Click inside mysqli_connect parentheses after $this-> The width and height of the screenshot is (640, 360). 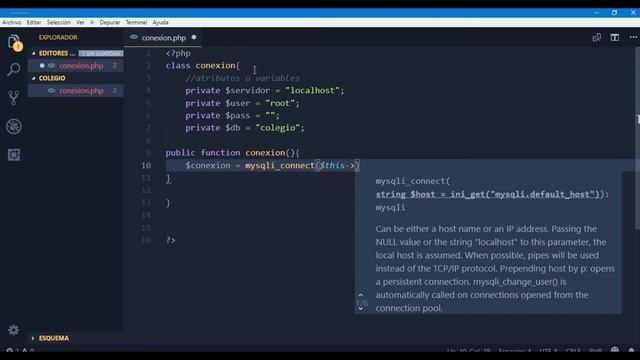356,165
